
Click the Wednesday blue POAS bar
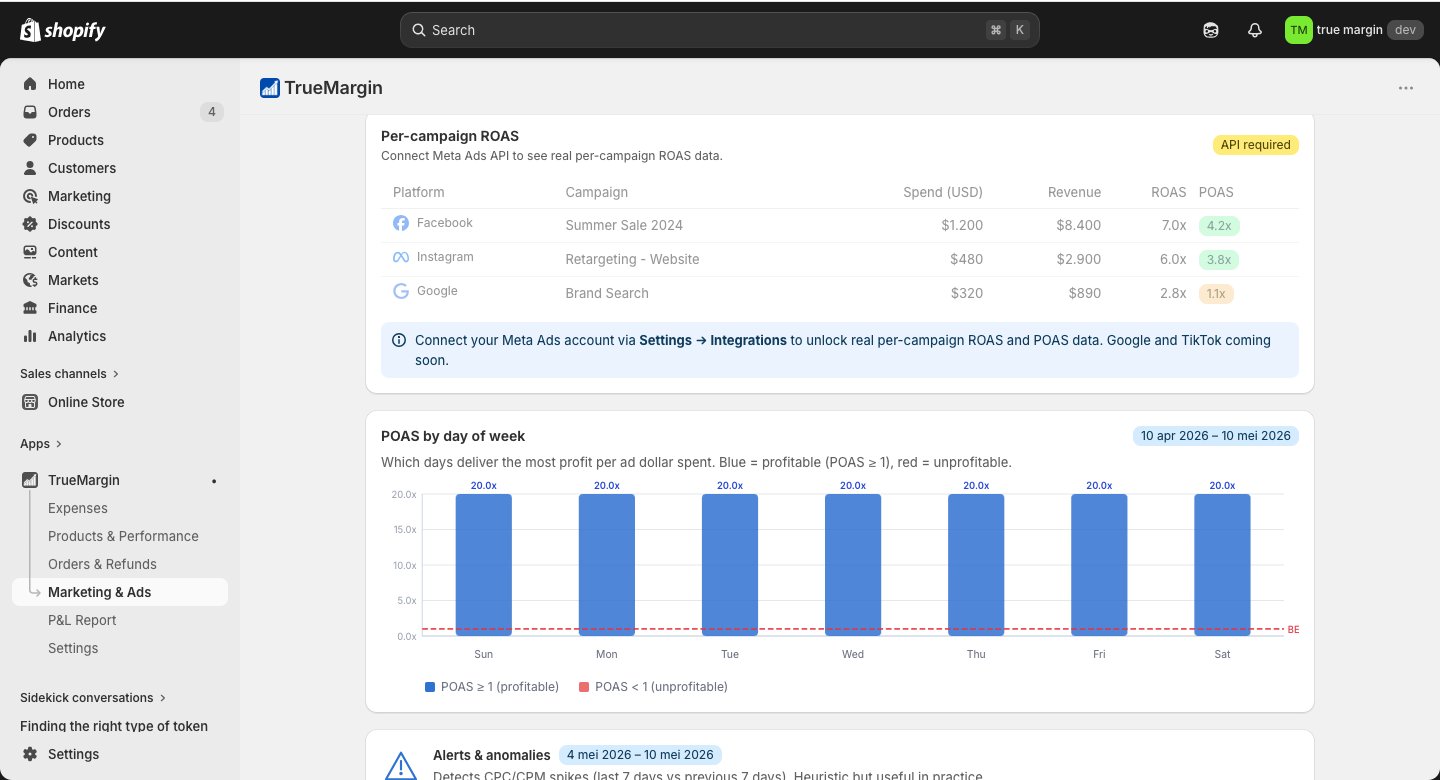pyautogui.click(x=853, y=565)
